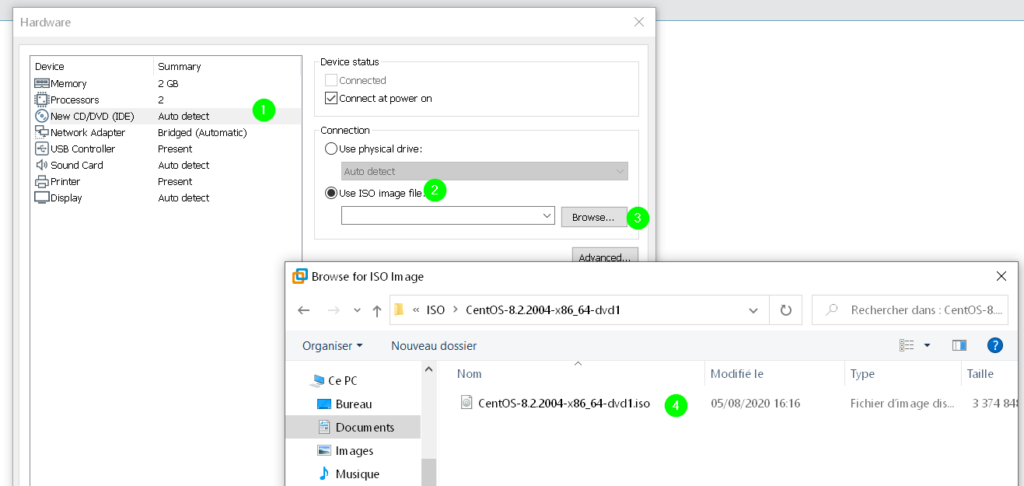Select Use ISO image file option
Image resolution: width=1024 pixels, height=486 pixels.
tap(332, 193)
